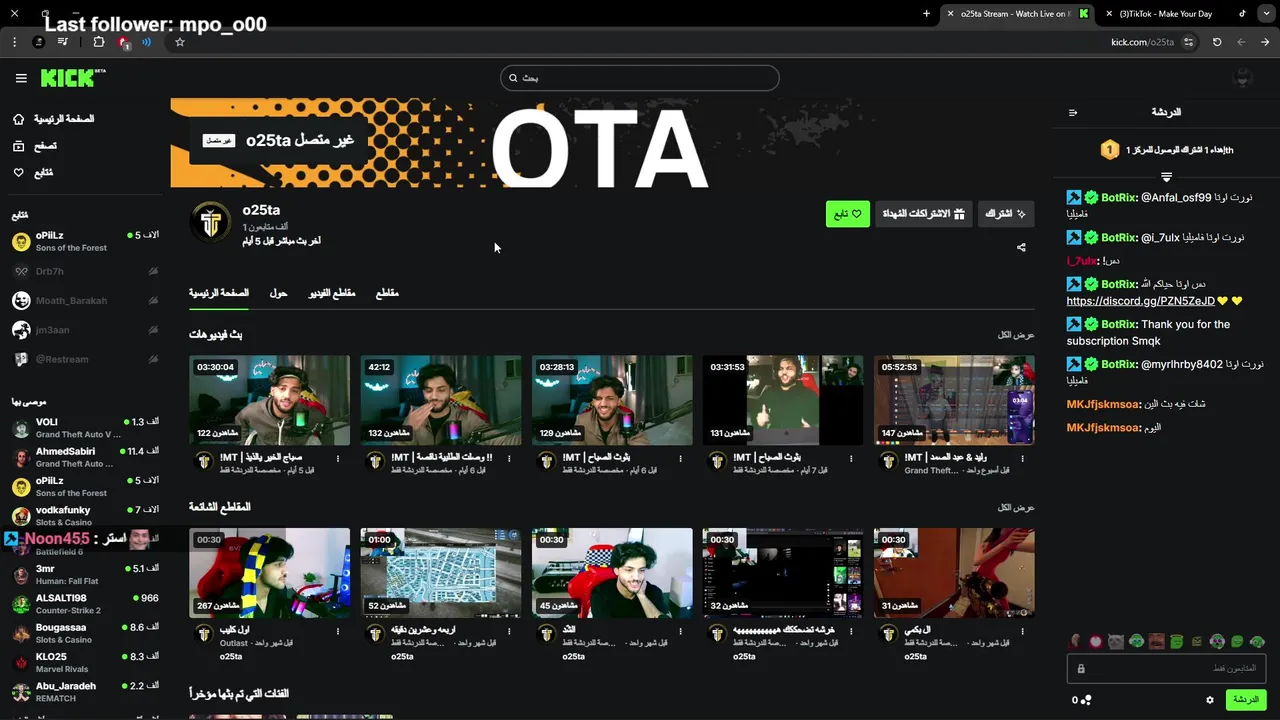Click the offline Drb7h followed channel
Screen dimensions: 1280x720
click(85, 271)
